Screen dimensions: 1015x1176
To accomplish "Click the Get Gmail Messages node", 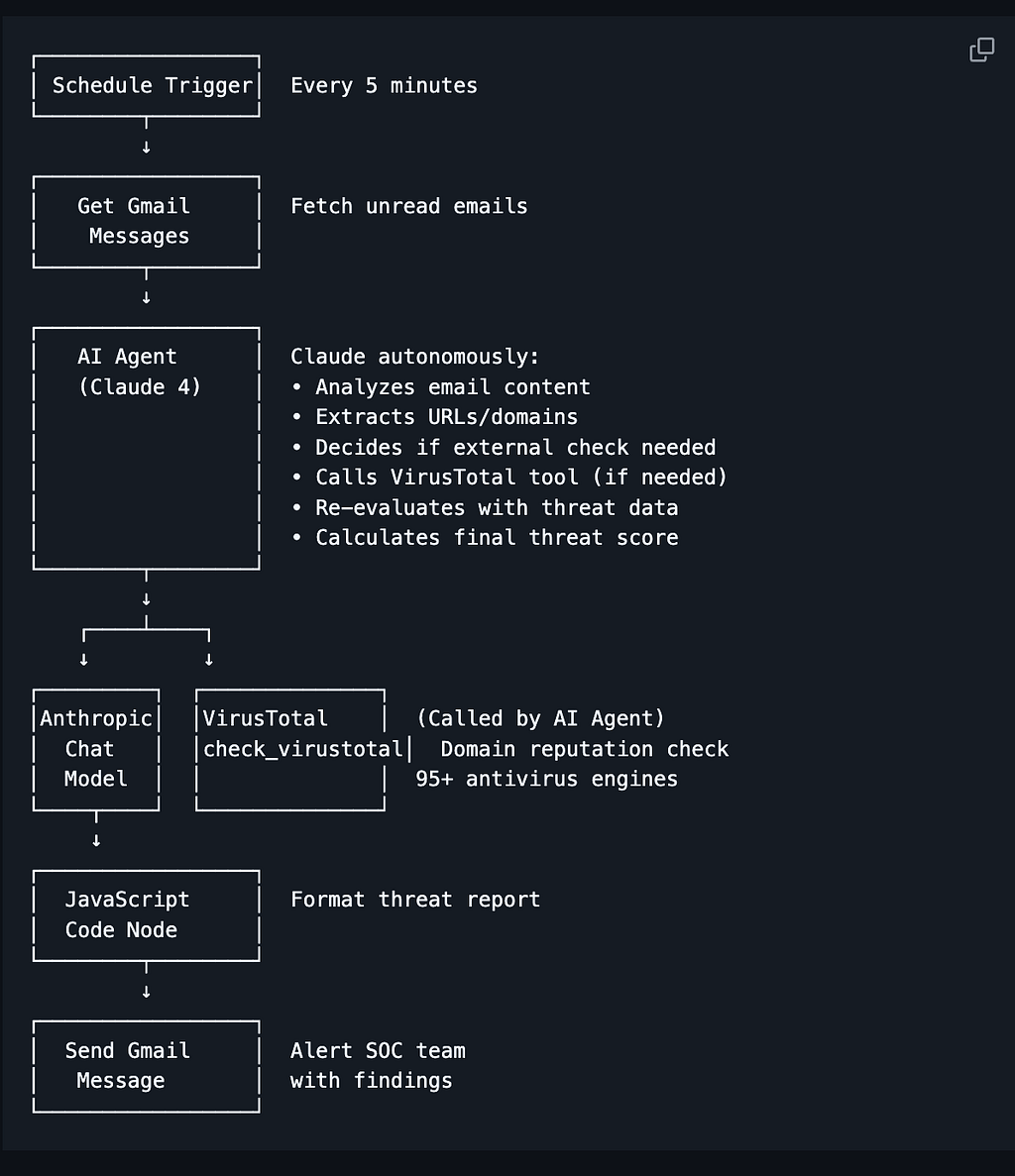I will 147,221.
